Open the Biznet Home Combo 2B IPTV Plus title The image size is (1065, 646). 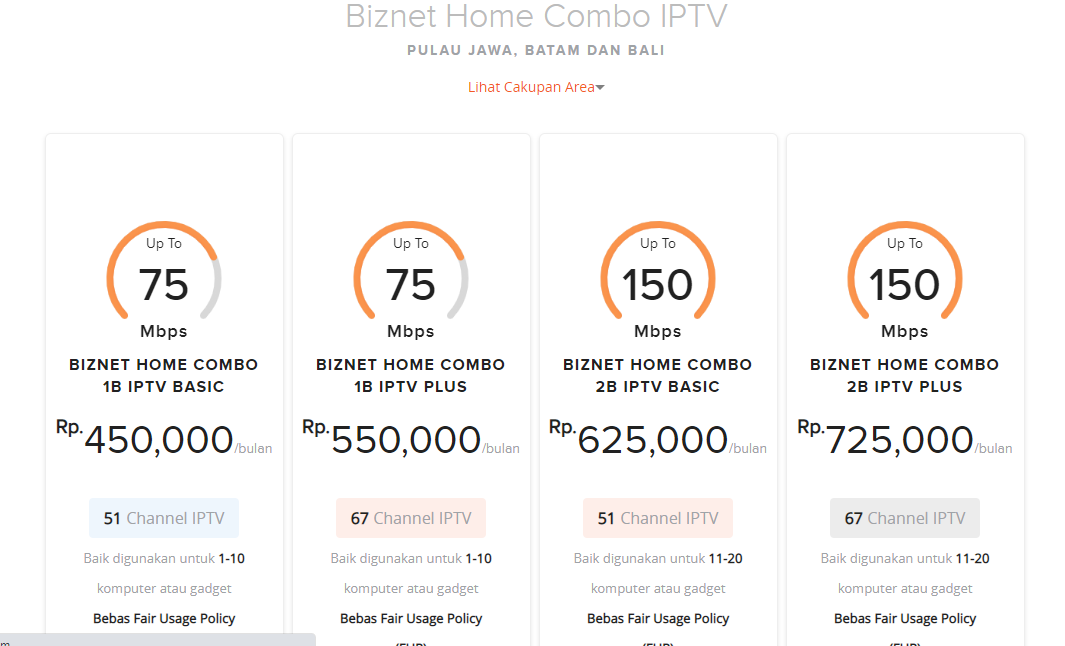[905, 376]
